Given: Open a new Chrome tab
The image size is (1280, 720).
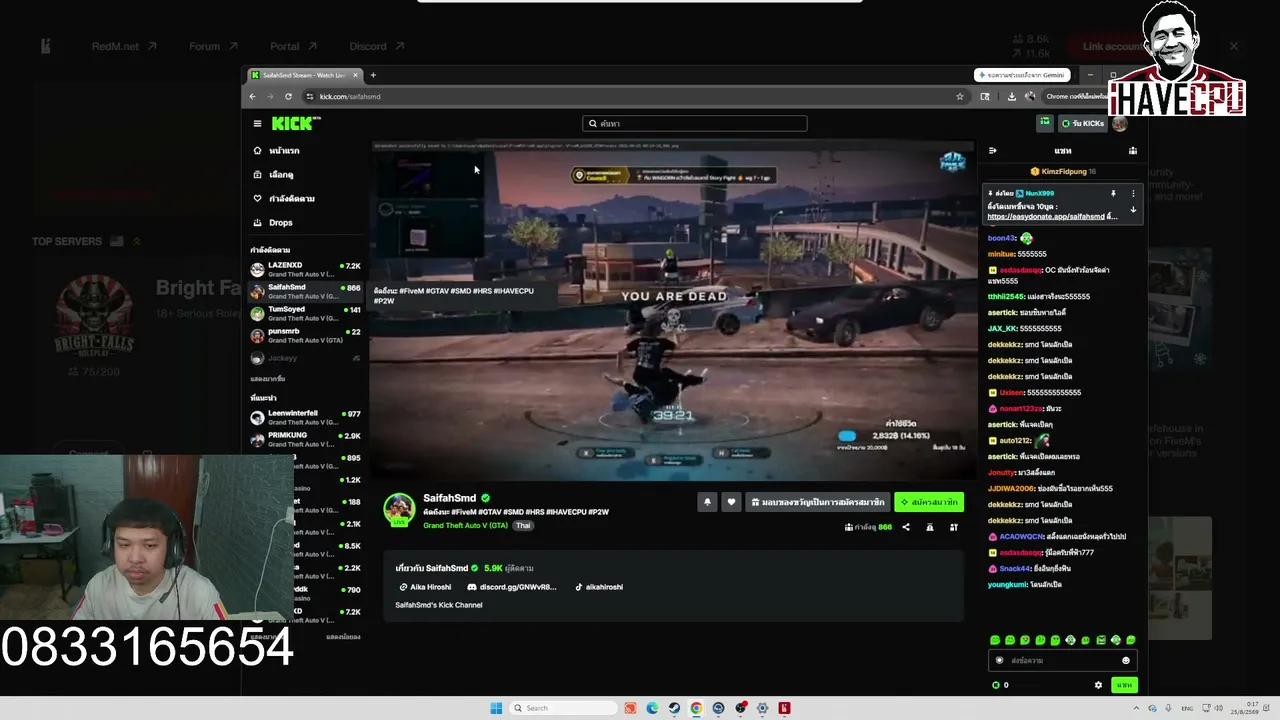Looking at the screenshot, I should (x=373, y=75).
